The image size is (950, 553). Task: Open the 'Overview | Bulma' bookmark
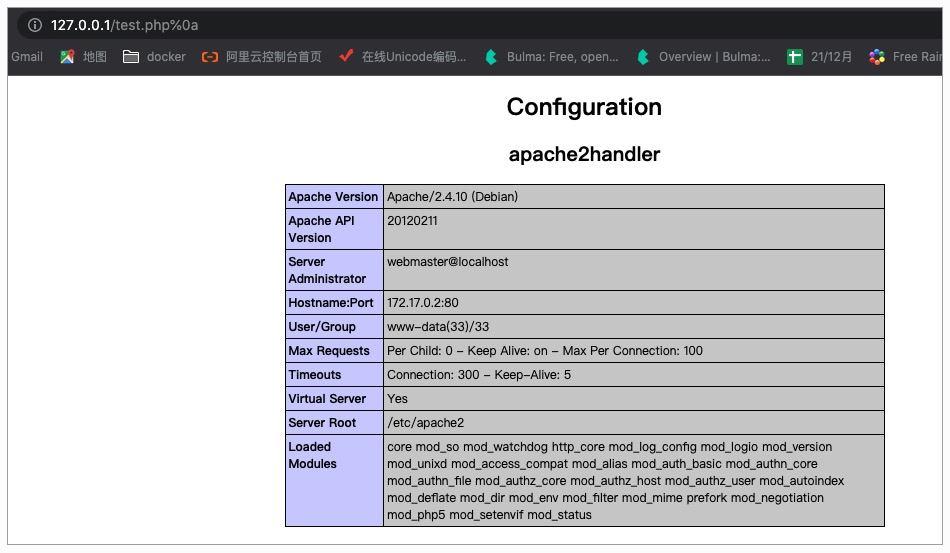point(705,57)
